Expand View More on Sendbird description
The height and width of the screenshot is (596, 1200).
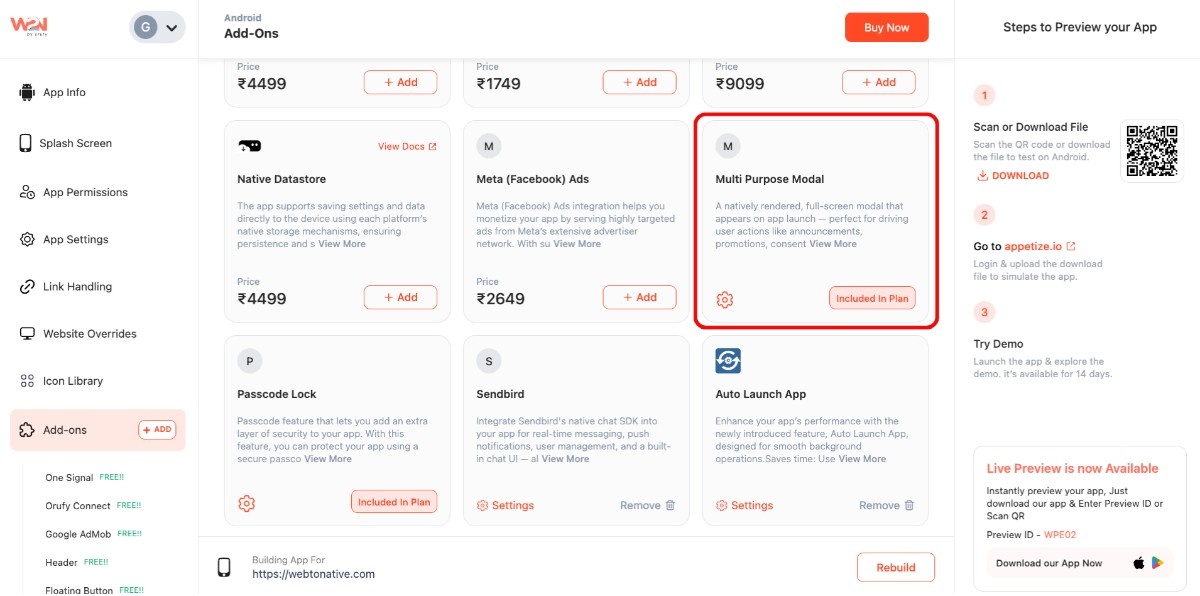[565, 459]
